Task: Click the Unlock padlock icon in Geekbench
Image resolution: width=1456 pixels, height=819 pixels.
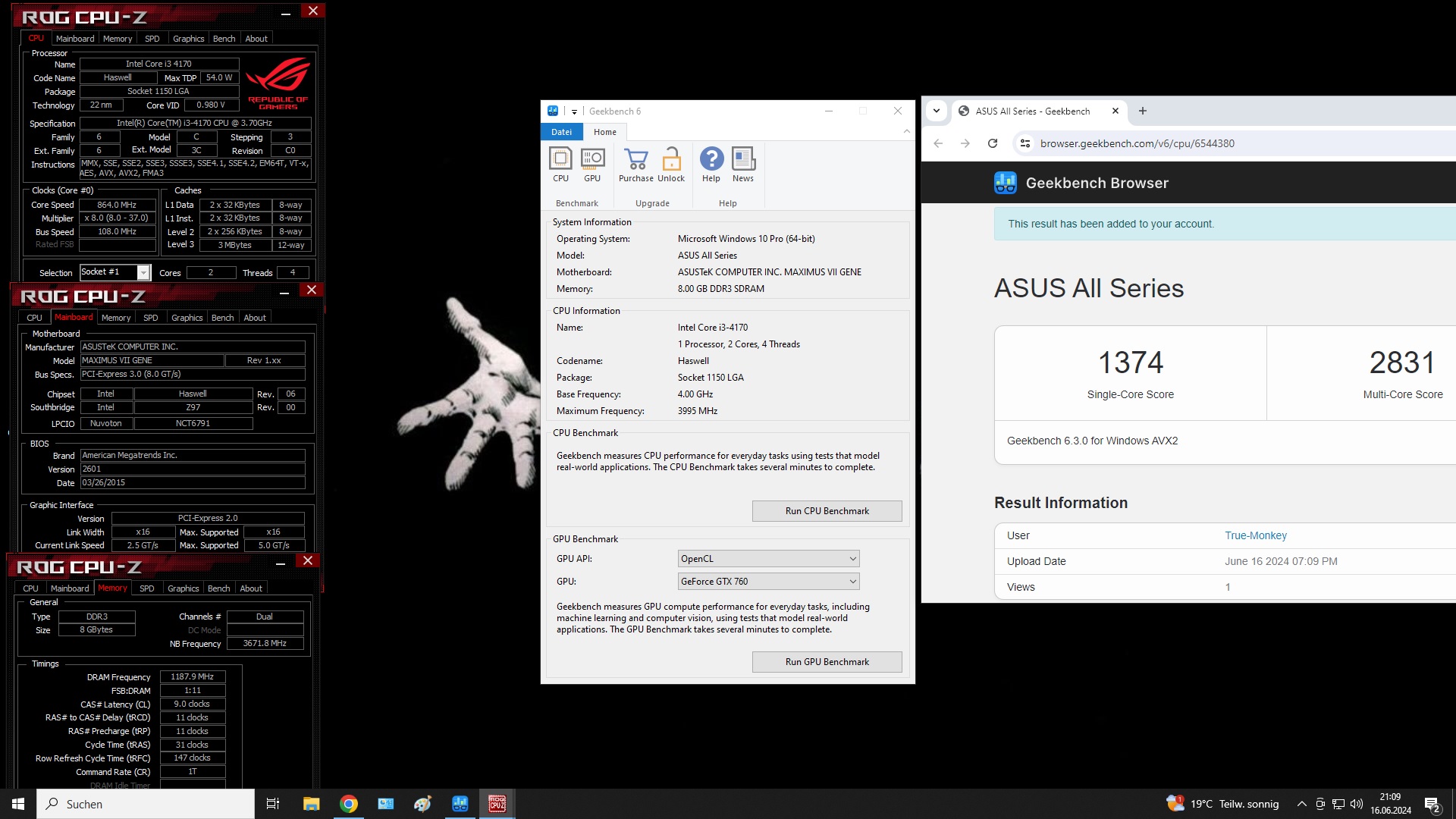Action: 671,165
